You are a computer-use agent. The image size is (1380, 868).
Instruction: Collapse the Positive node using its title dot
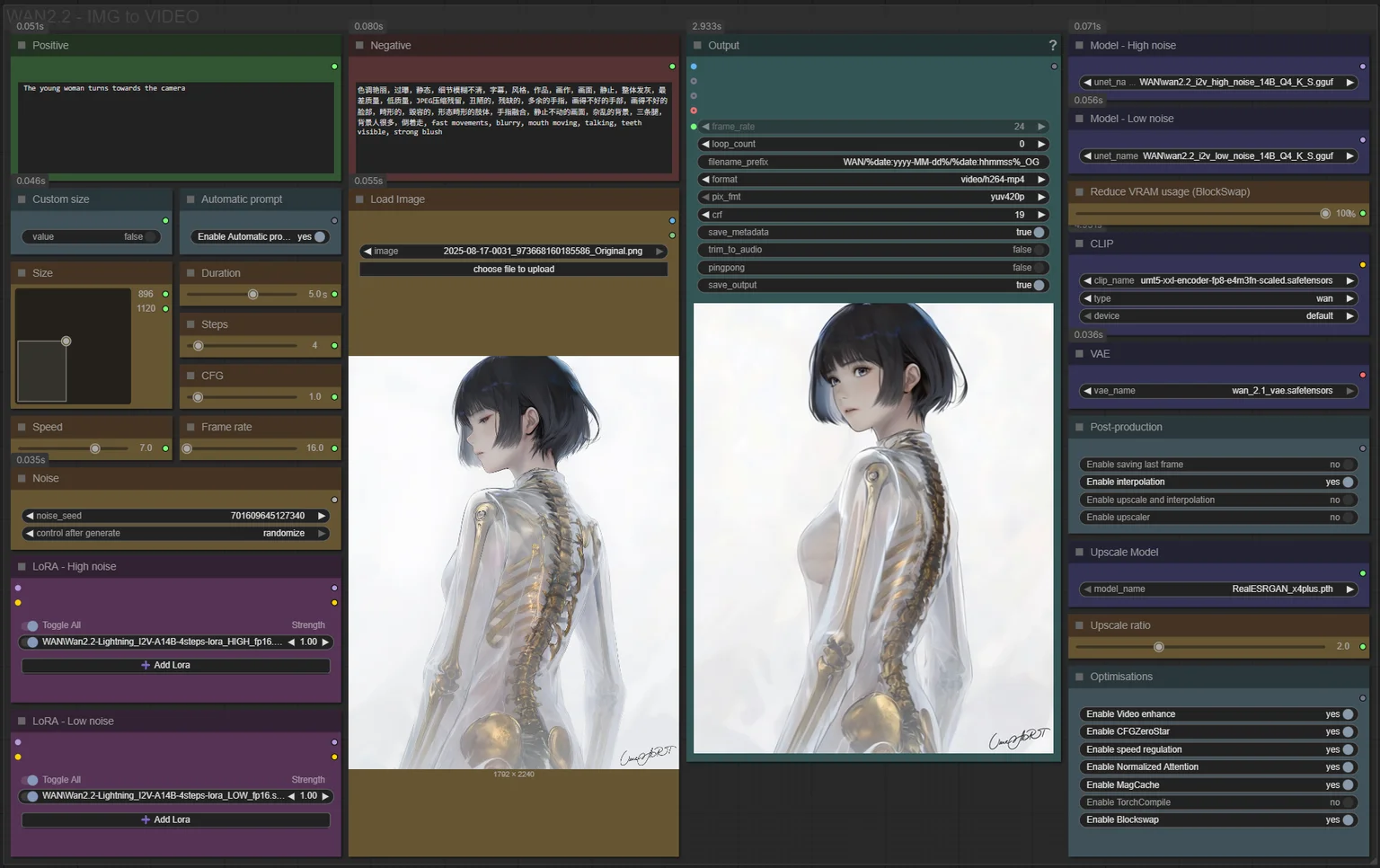click(22, 45)
